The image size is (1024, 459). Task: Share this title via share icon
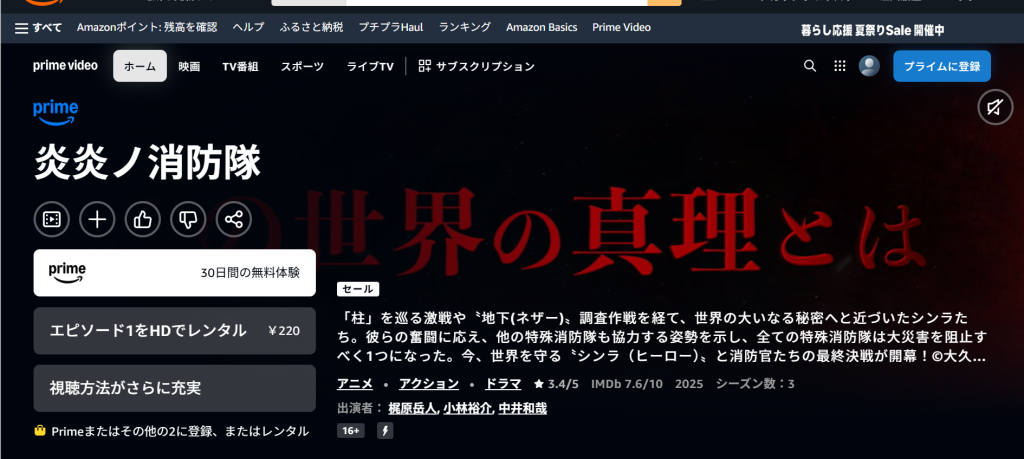click(x=234, y=219)
